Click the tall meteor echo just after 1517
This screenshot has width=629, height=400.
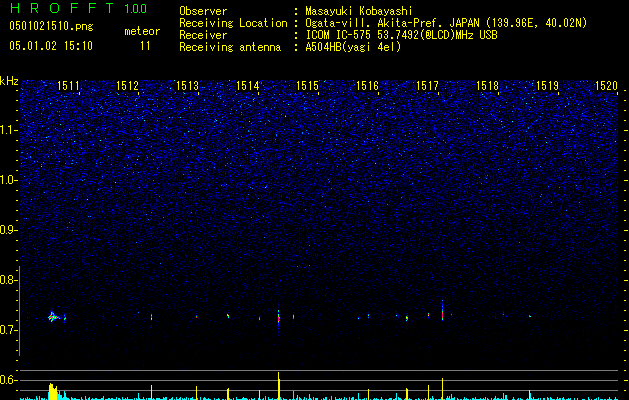[x=442, y=311]
